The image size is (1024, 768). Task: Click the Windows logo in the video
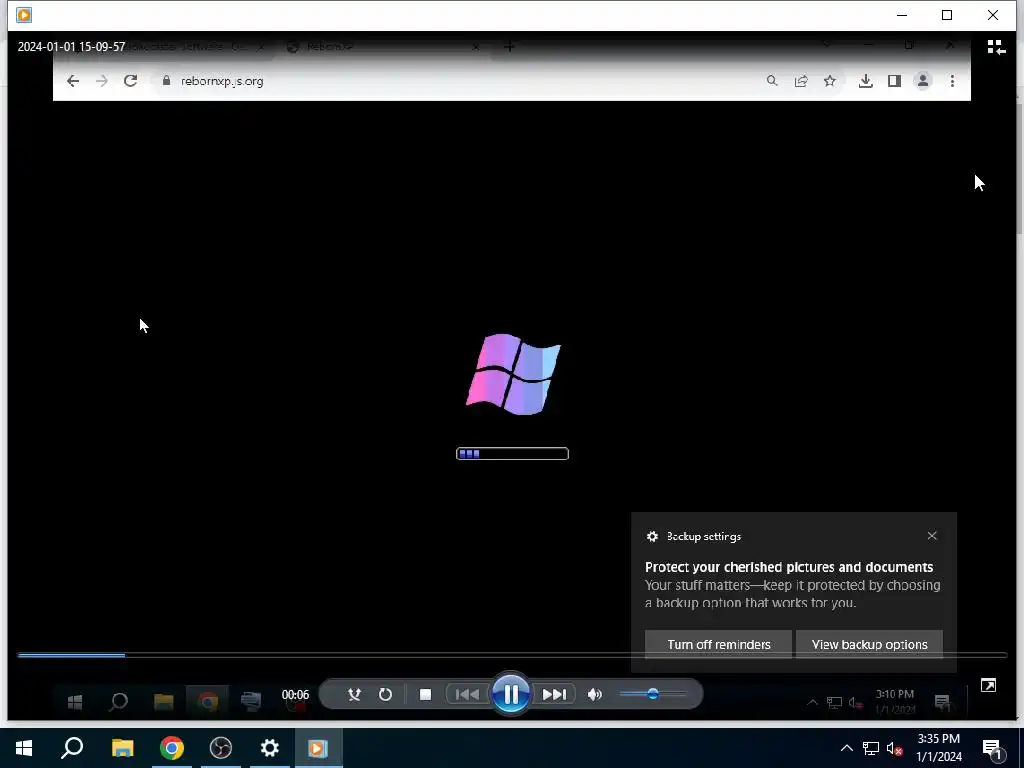point(513,374)
